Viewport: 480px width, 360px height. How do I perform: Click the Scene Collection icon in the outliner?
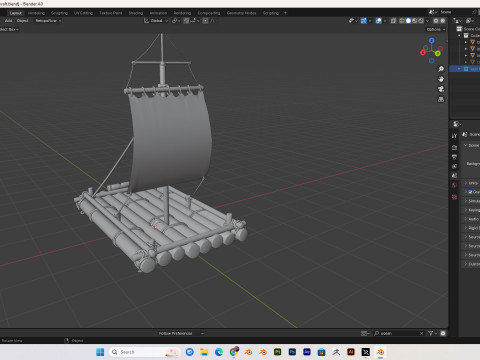(459, 29)
